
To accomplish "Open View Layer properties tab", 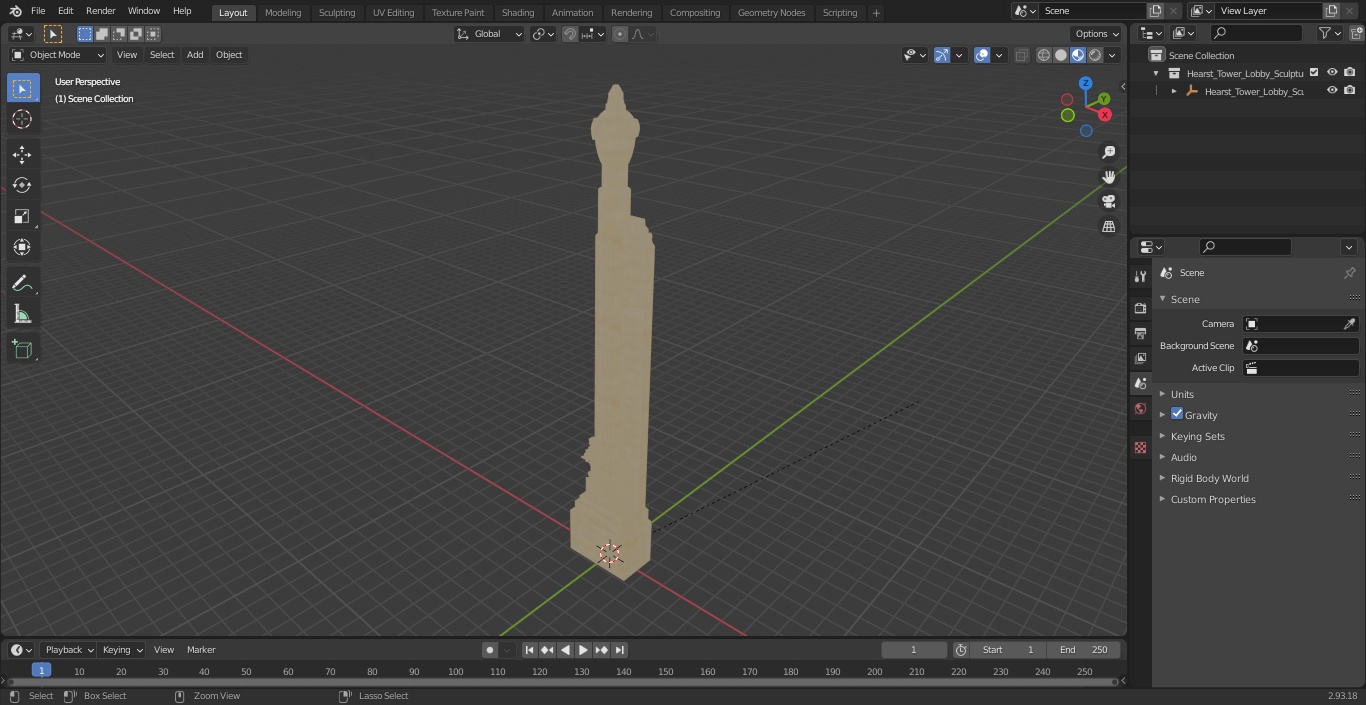I will (x=1140, y=358).
